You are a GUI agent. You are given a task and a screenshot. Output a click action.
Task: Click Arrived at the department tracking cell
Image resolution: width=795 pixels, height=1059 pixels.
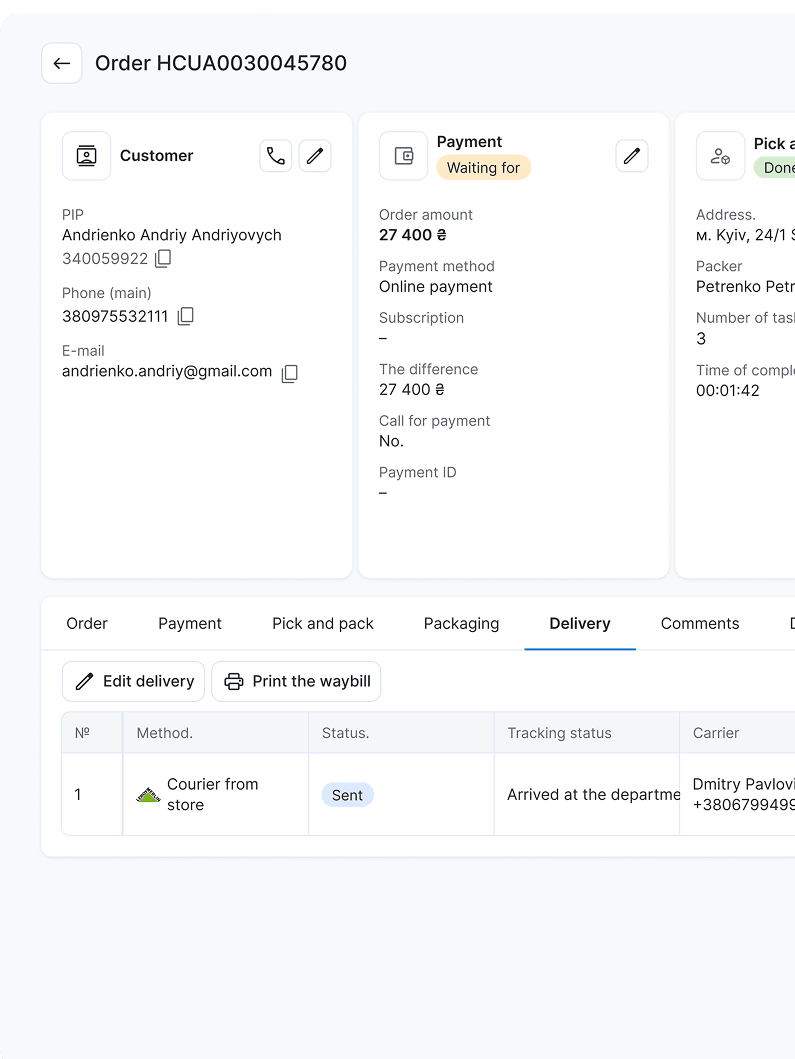pos(587,795)
